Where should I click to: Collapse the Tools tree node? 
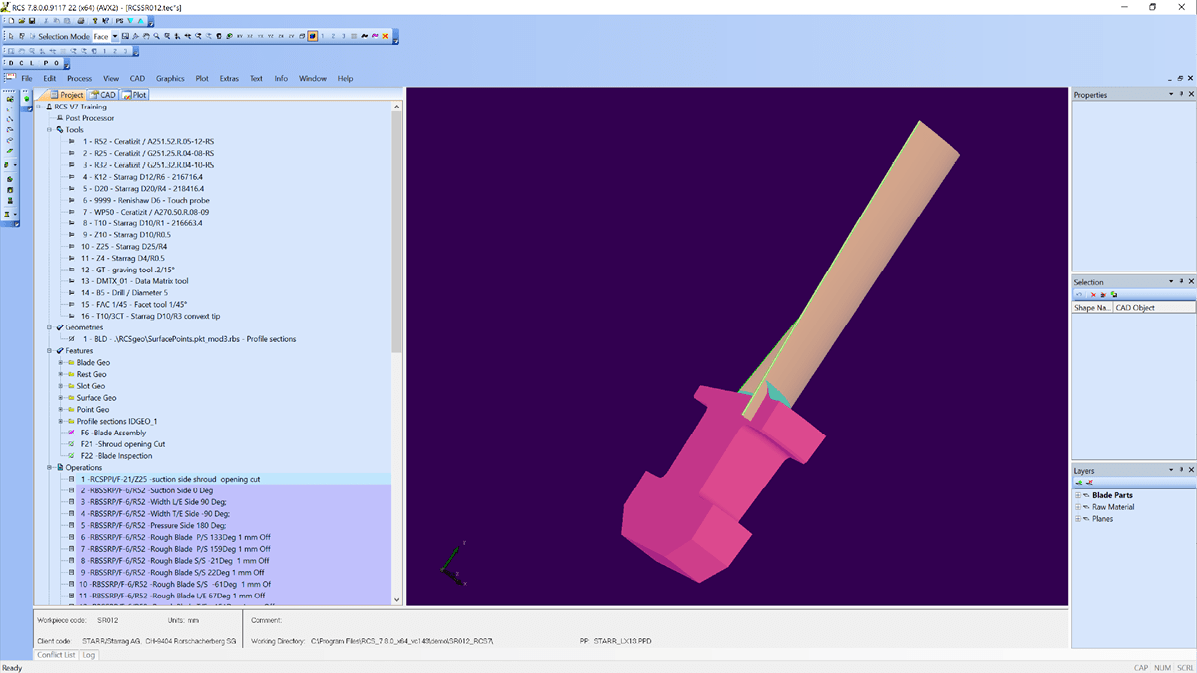click(49, 130)
